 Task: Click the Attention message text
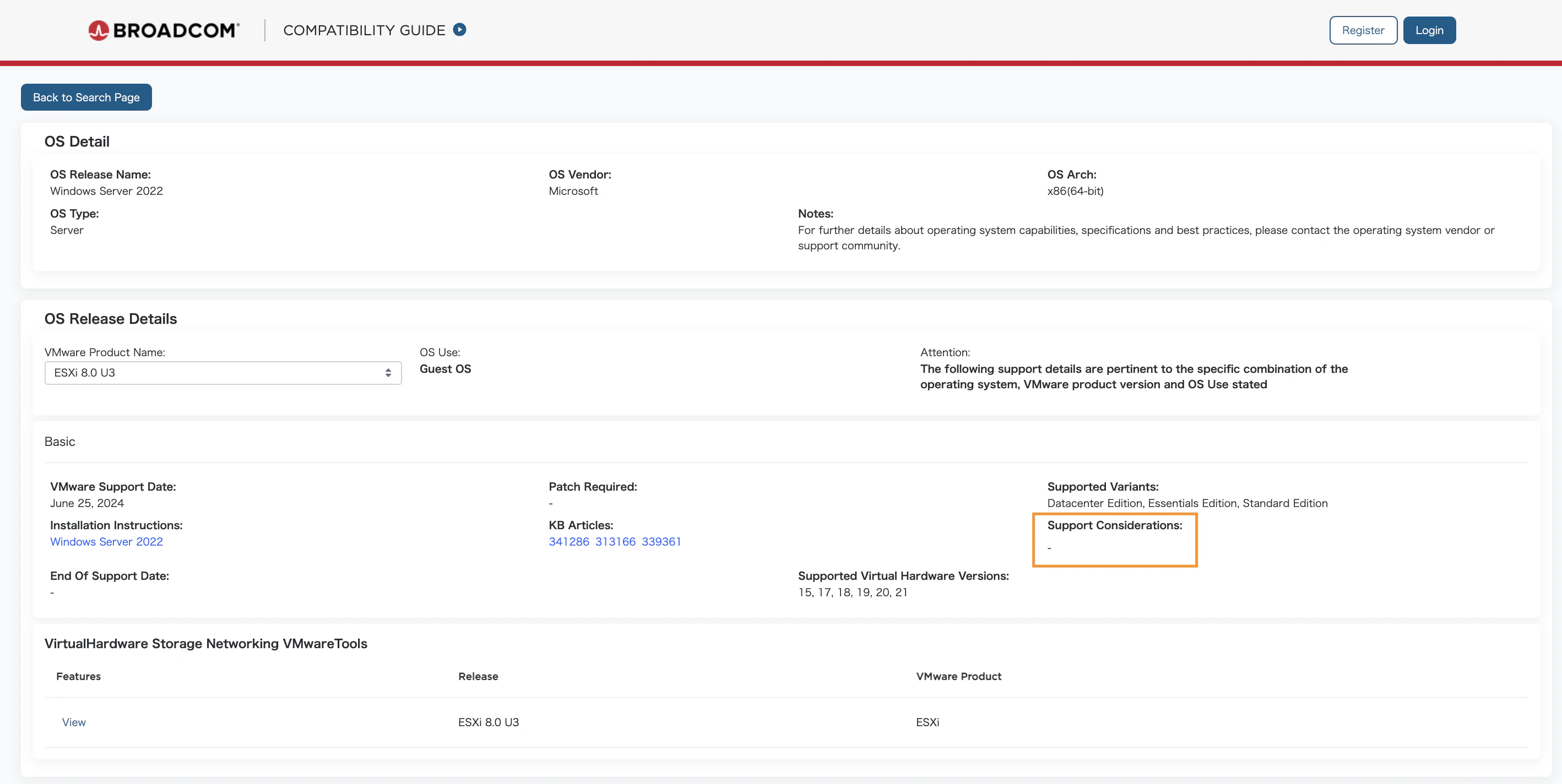(x=1134, y=377)
